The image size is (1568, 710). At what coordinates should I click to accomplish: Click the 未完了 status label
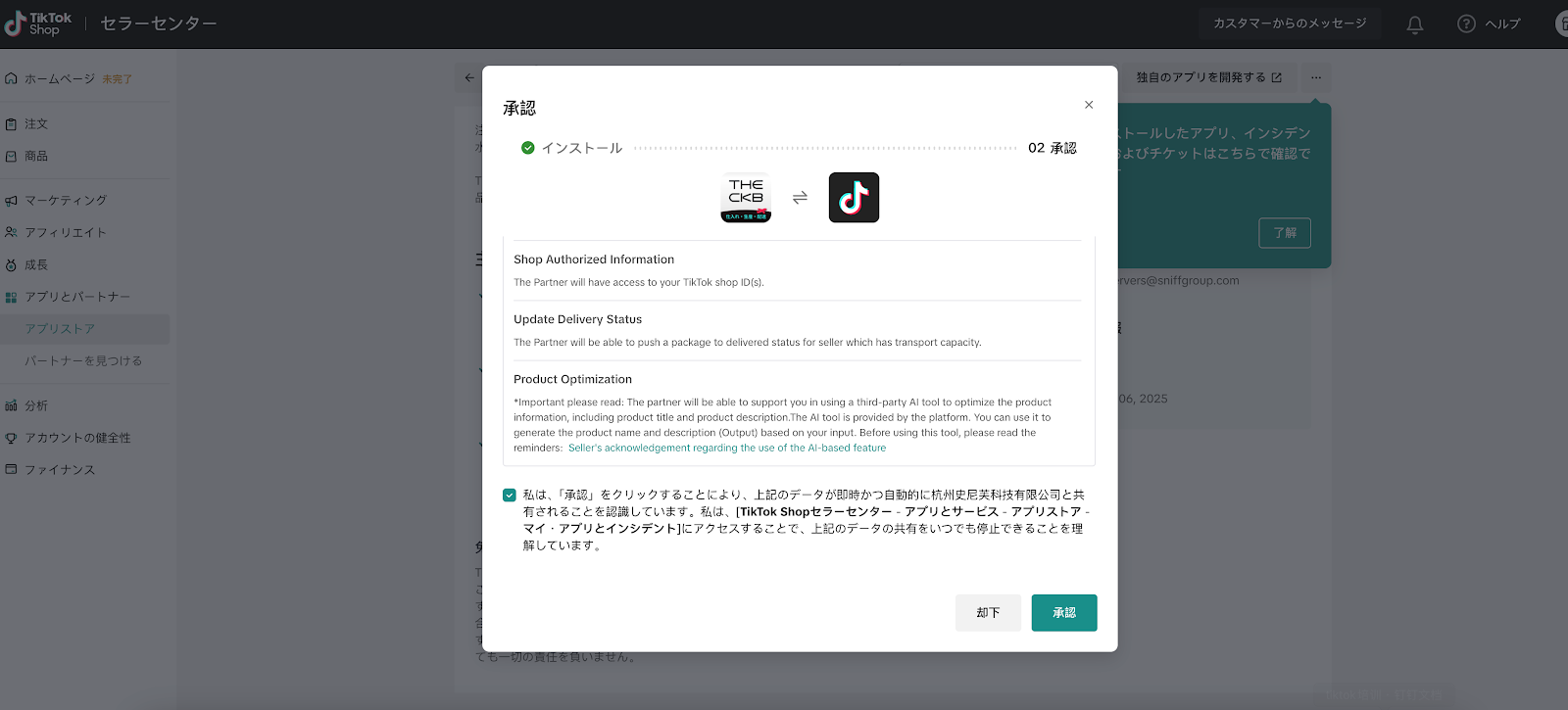(x=118, y=79)
